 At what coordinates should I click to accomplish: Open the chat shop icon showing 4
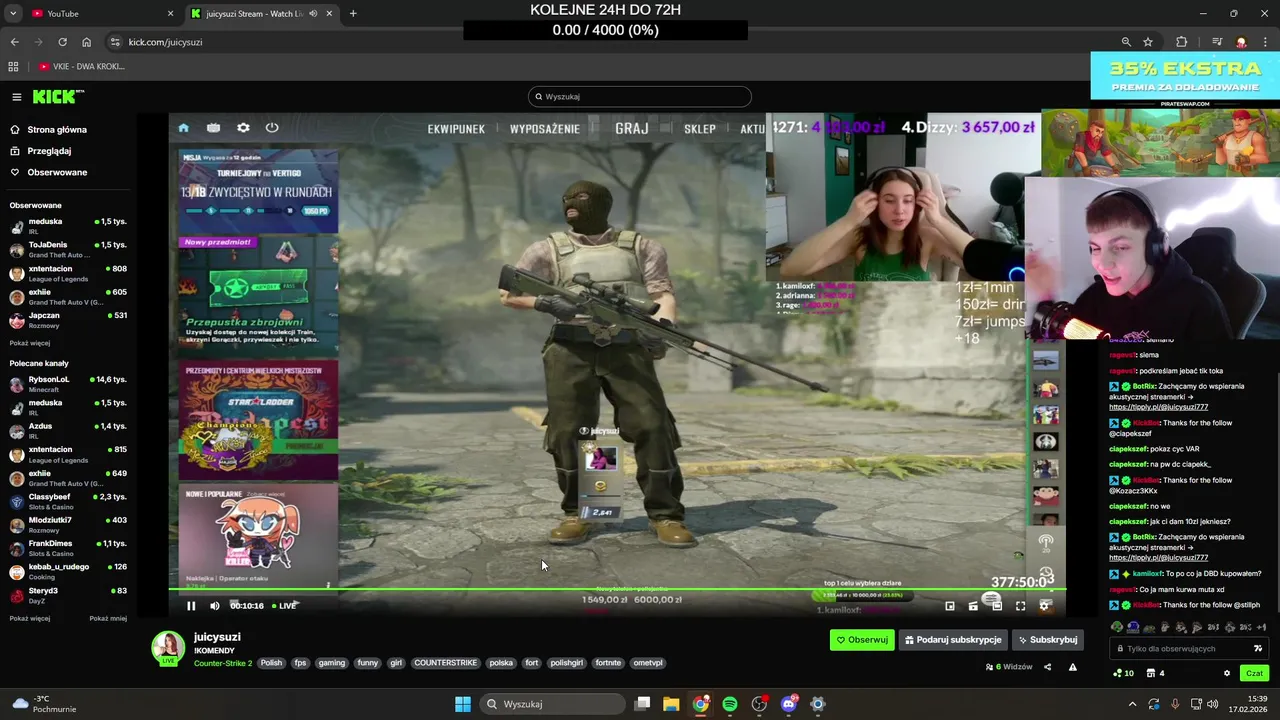(1155, 673)
